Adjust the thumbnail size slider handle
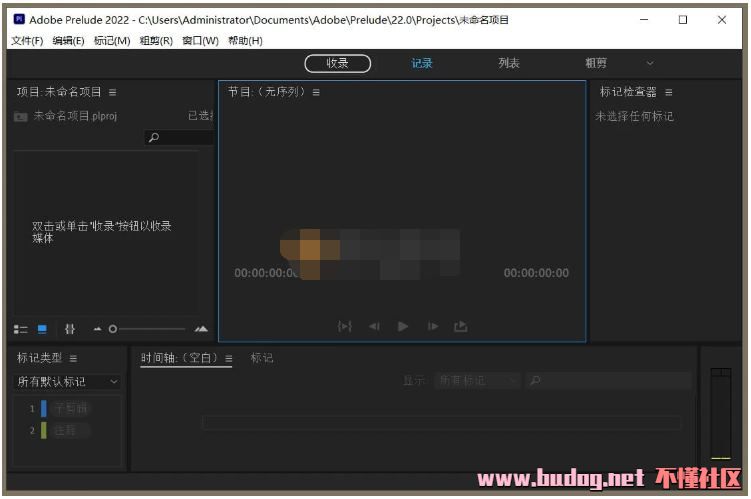The height and width of the screenshot is (499, 751). [x=113, y=329]
